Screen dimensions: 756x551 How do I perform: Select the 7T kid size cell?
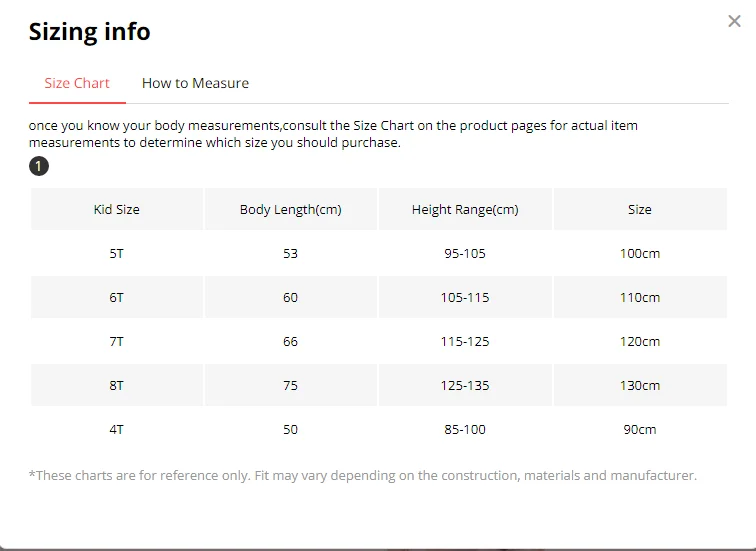(117, 341)
